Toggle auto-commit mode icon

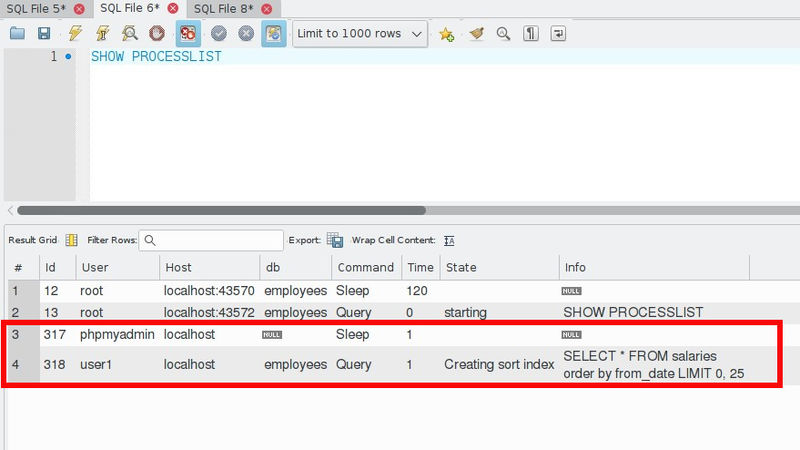click(274, 34)
